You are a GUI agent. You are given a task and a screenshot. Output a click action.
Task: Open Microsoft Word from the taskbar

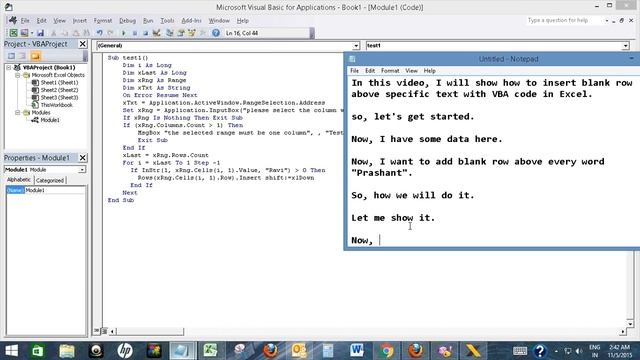[357, 351]
